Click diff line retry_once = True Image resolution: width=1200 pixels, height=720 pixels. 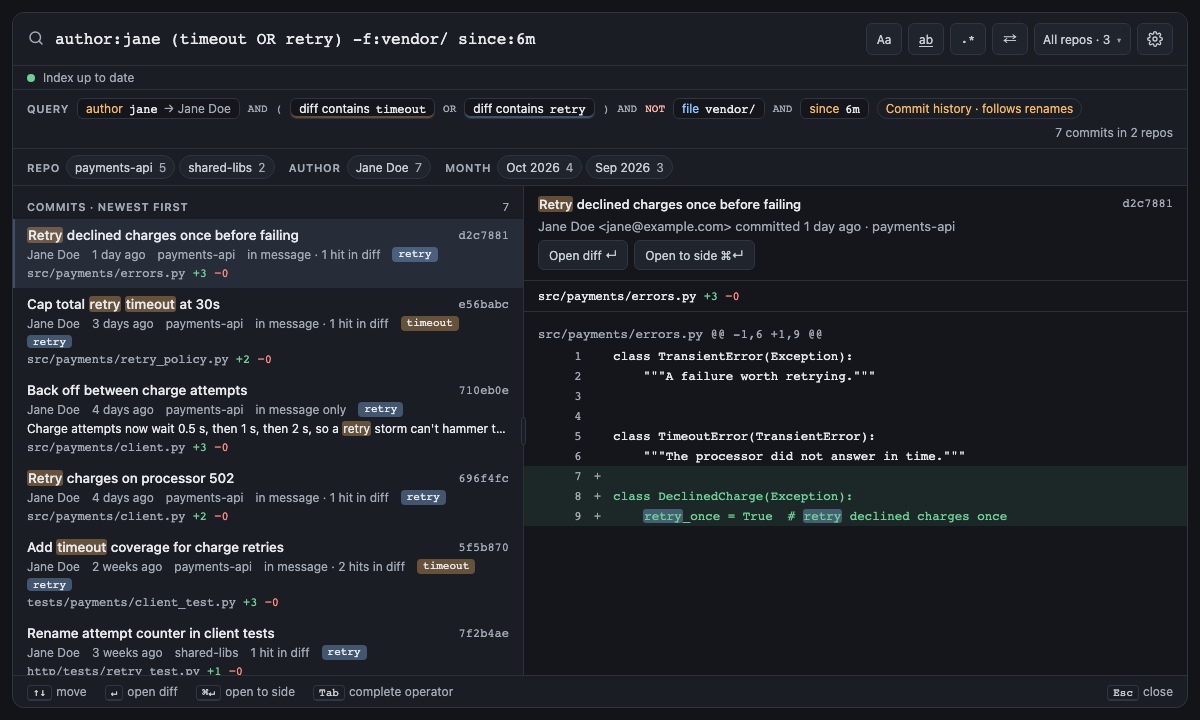(x=856, y=516)
